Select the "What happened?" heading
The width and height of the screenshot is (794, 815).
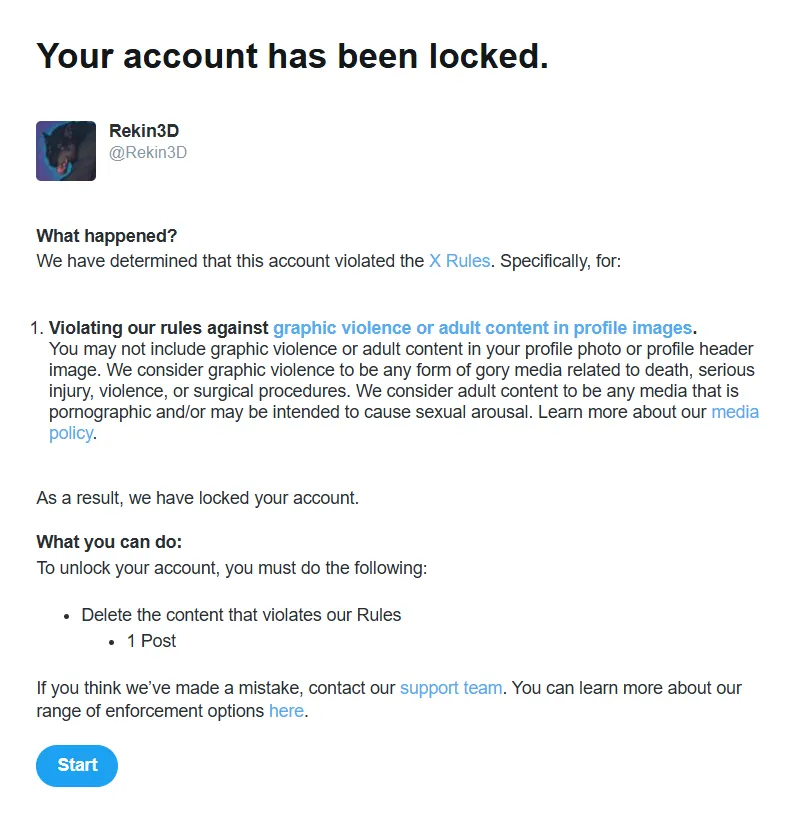tap(106, 237)
